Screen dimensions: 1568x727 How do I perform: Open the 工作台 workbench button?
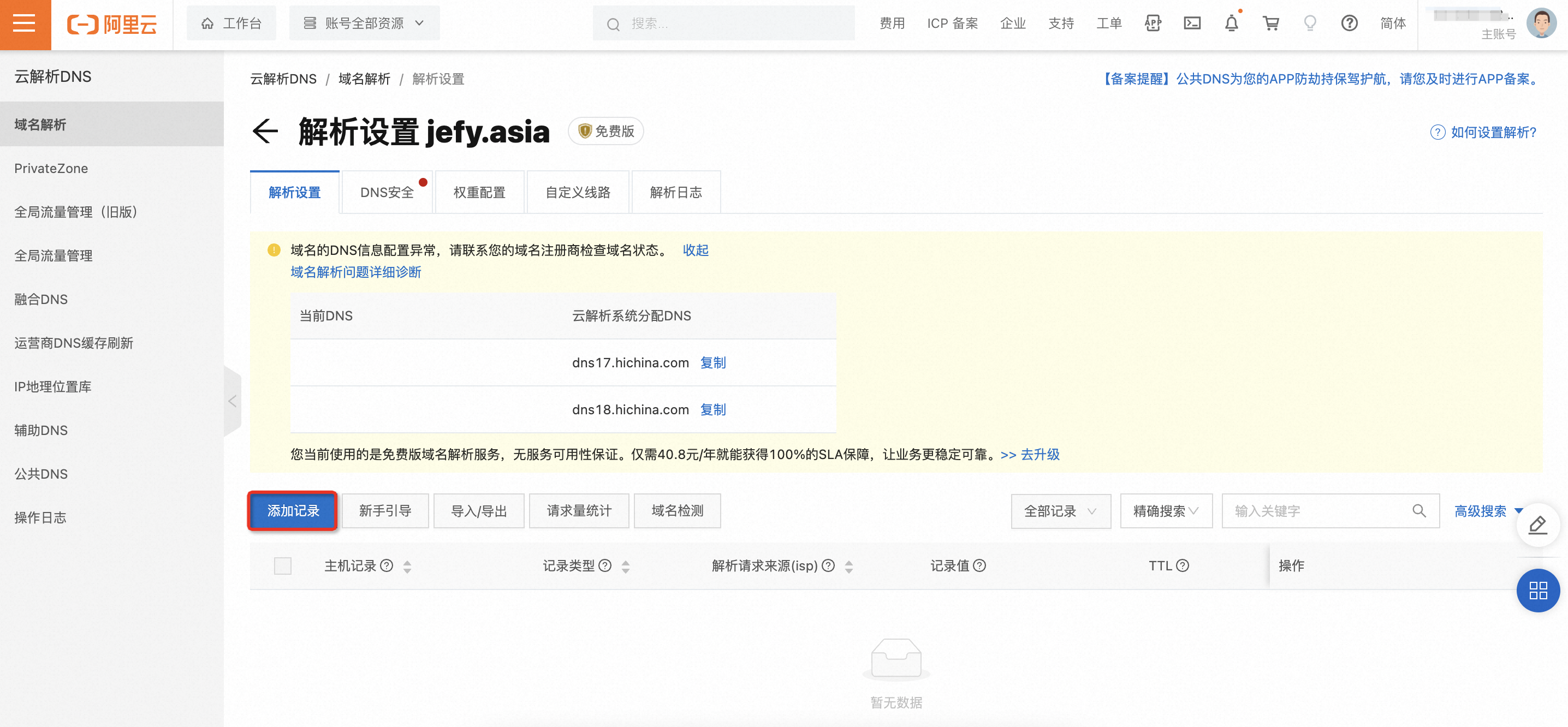(x=231, y=23)
